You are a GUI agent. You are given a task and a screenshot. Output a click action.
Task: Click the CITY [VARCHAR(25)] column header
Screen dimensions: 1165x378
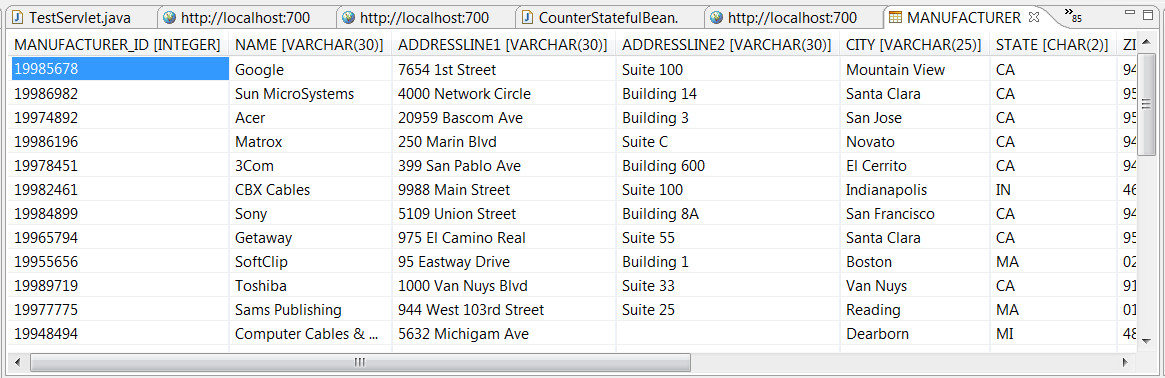point(914,45)
